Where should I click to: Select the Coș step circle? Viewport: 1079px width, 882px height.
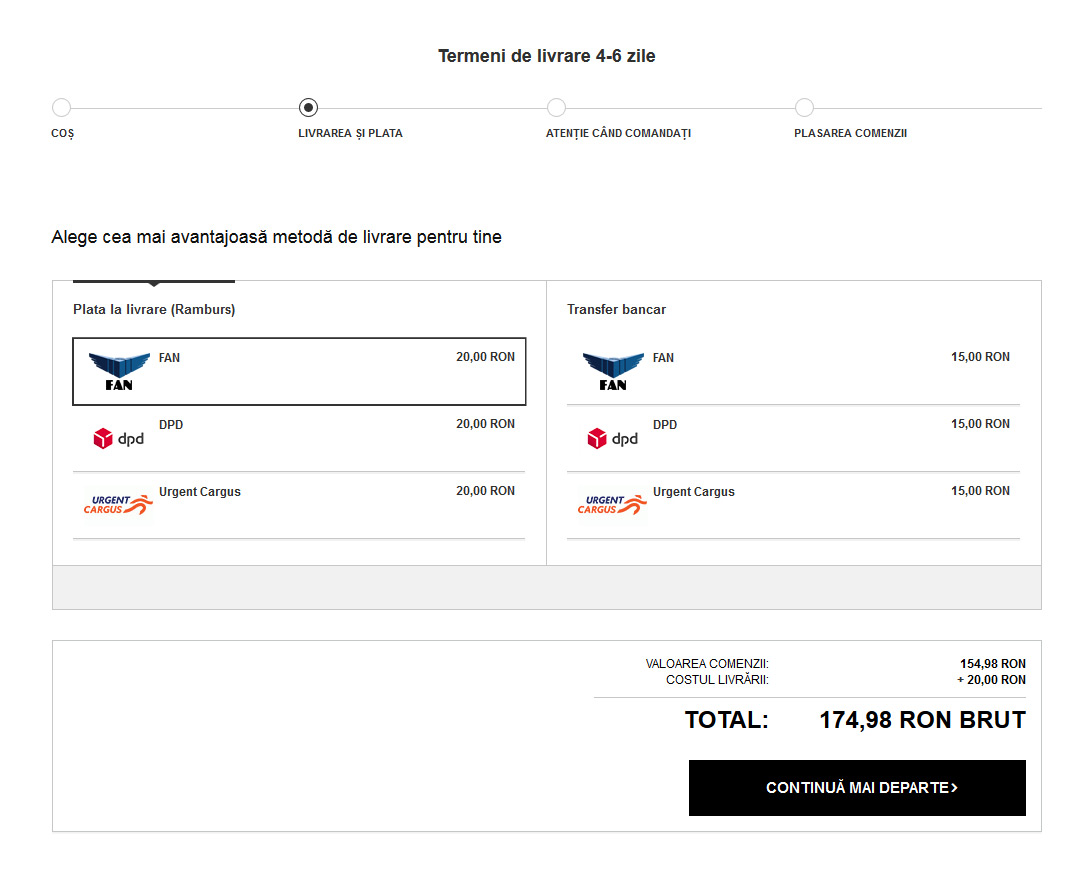point(61,108)
